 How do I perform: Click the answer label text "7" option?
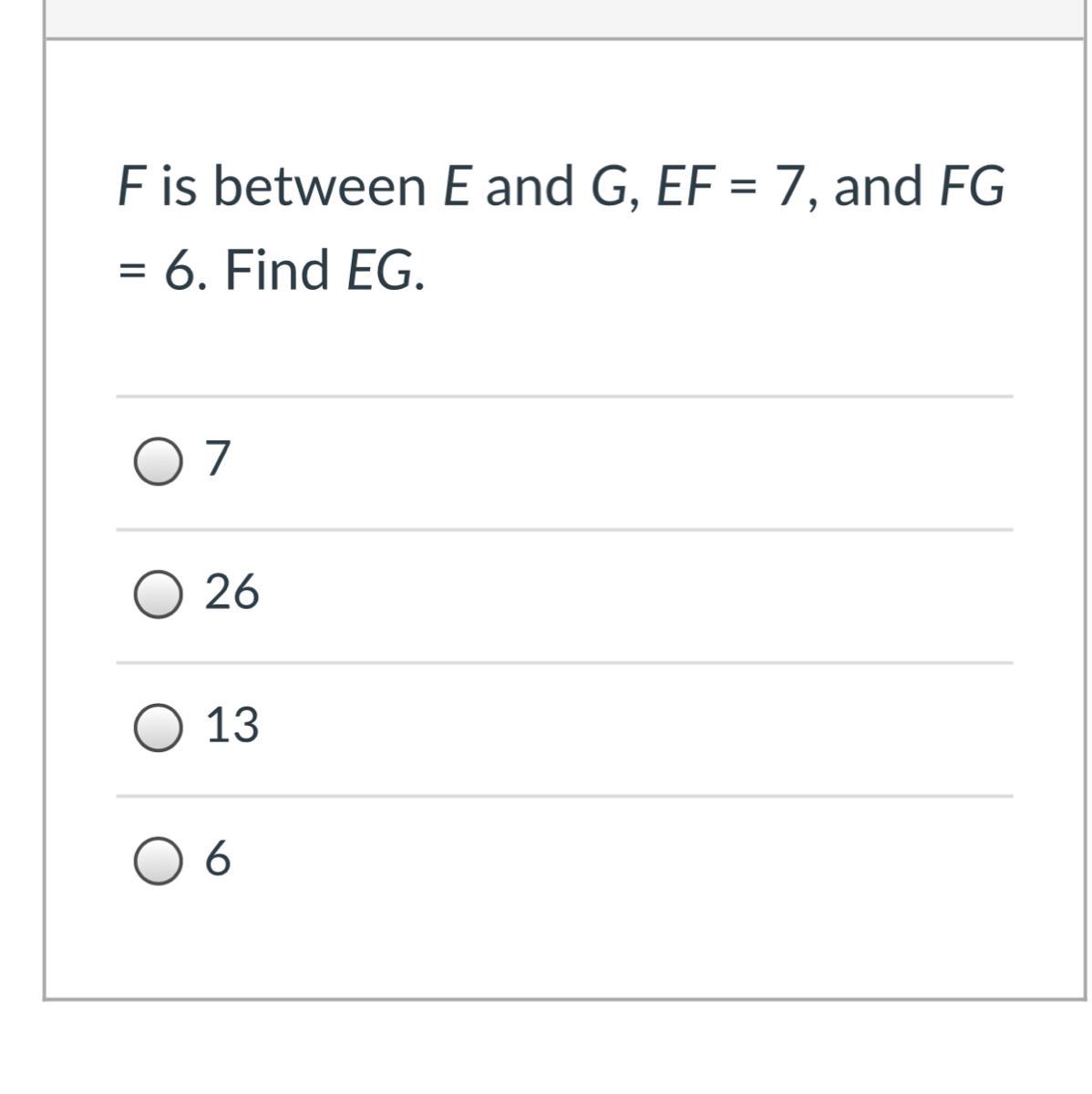point(219,459)
